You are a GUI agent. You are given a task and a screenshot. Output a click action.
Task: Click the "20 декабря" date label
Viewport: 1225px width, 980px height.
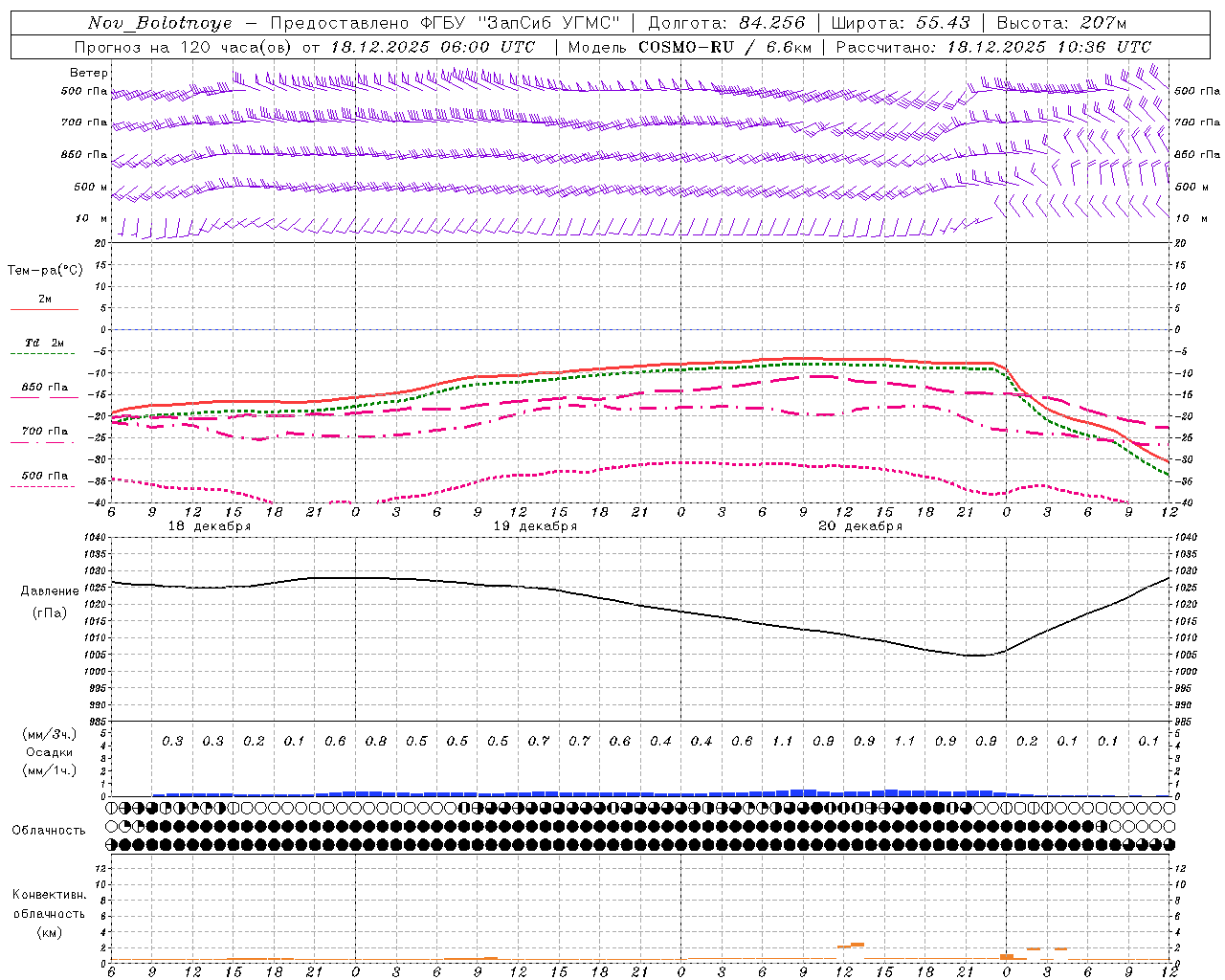pos(860,526)
